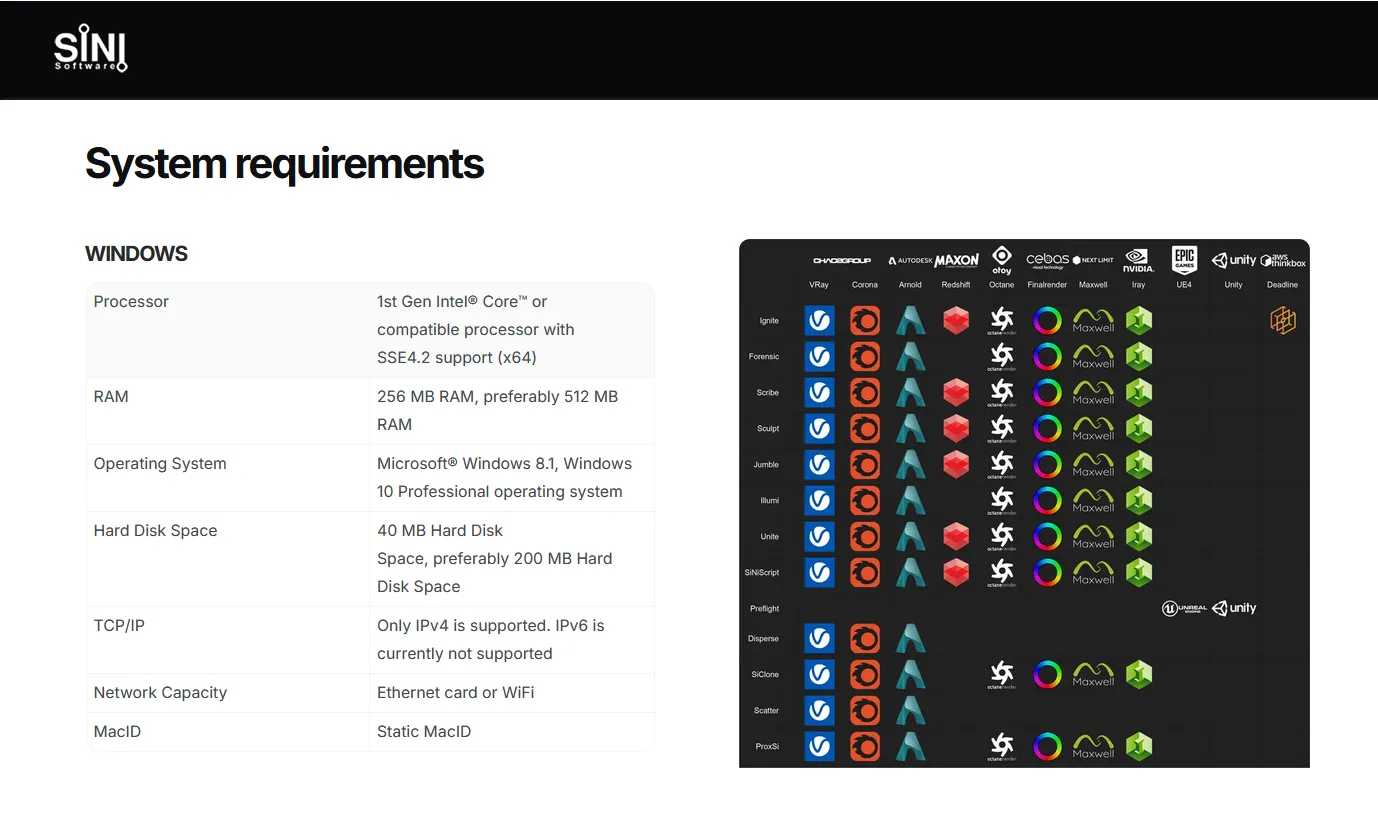Click the Arnold icon in Disperse row
Screen dimensions: 1378x833
click(x=910, y=639)
